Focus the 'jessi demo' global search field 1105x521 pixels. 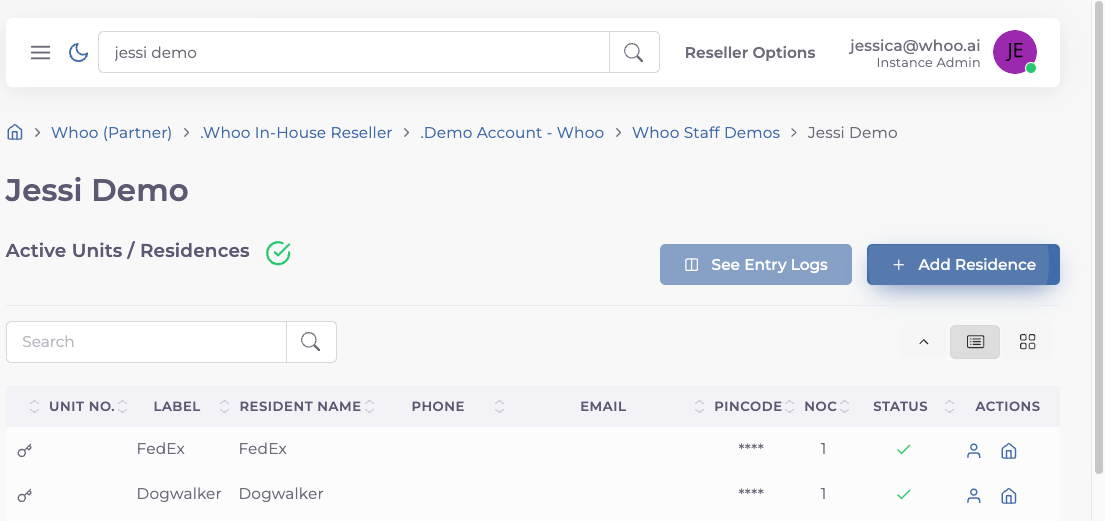click(354, 52)
